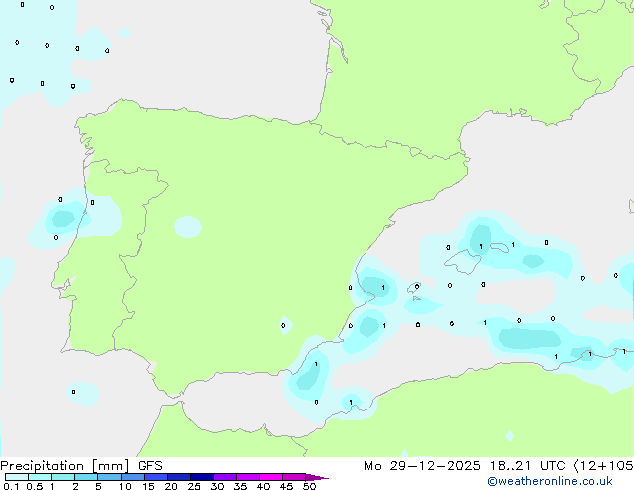
Task: Click the '0.5' legend scale label
Action: [x=35, y=486]
